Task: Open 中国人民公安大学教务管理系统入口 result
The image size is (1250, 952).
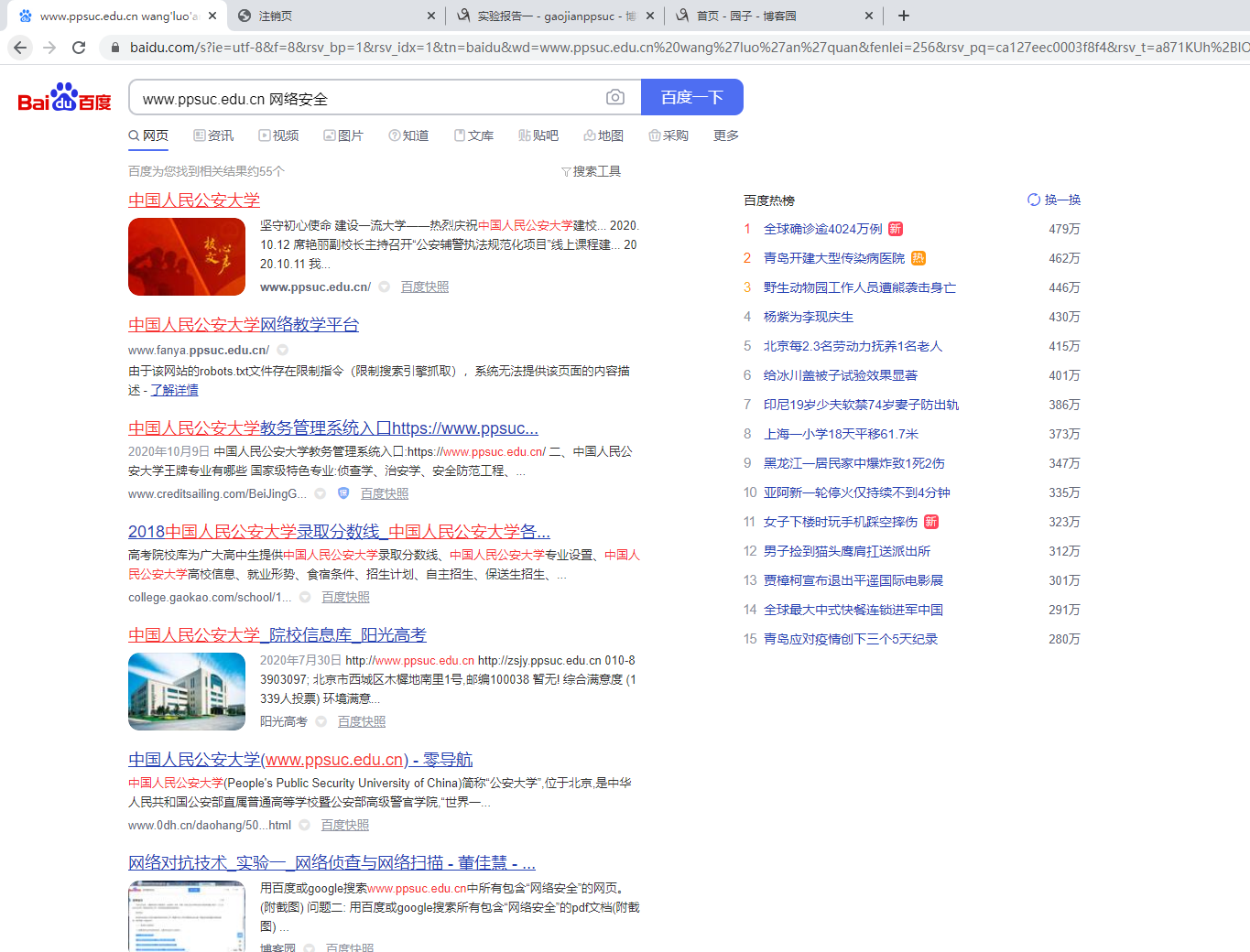Action: (333, 428)
